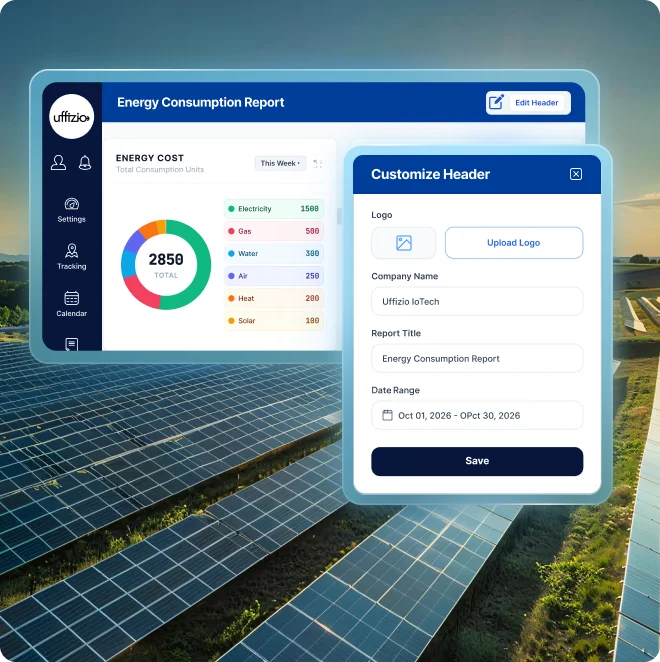Click the Report Title input field
The image size is (660, 662).
477,358
